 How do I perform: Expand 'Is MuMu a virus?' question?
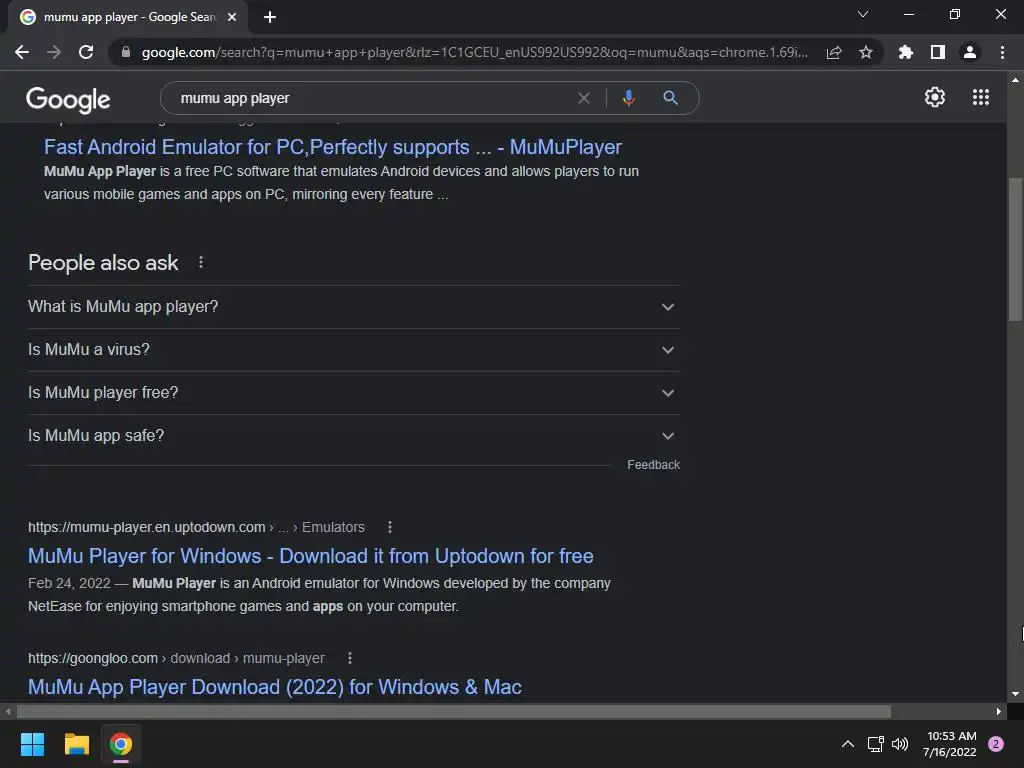tap(354, 350)
